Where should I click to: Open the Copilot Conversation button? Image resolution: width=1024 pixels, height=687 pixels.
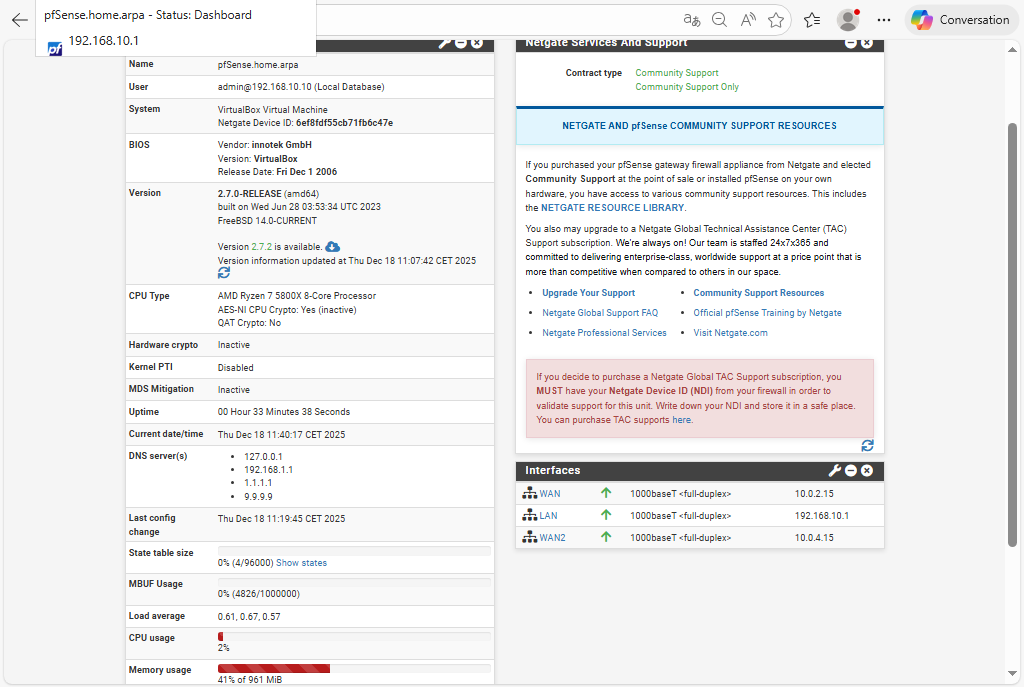(x=963, y=20)
